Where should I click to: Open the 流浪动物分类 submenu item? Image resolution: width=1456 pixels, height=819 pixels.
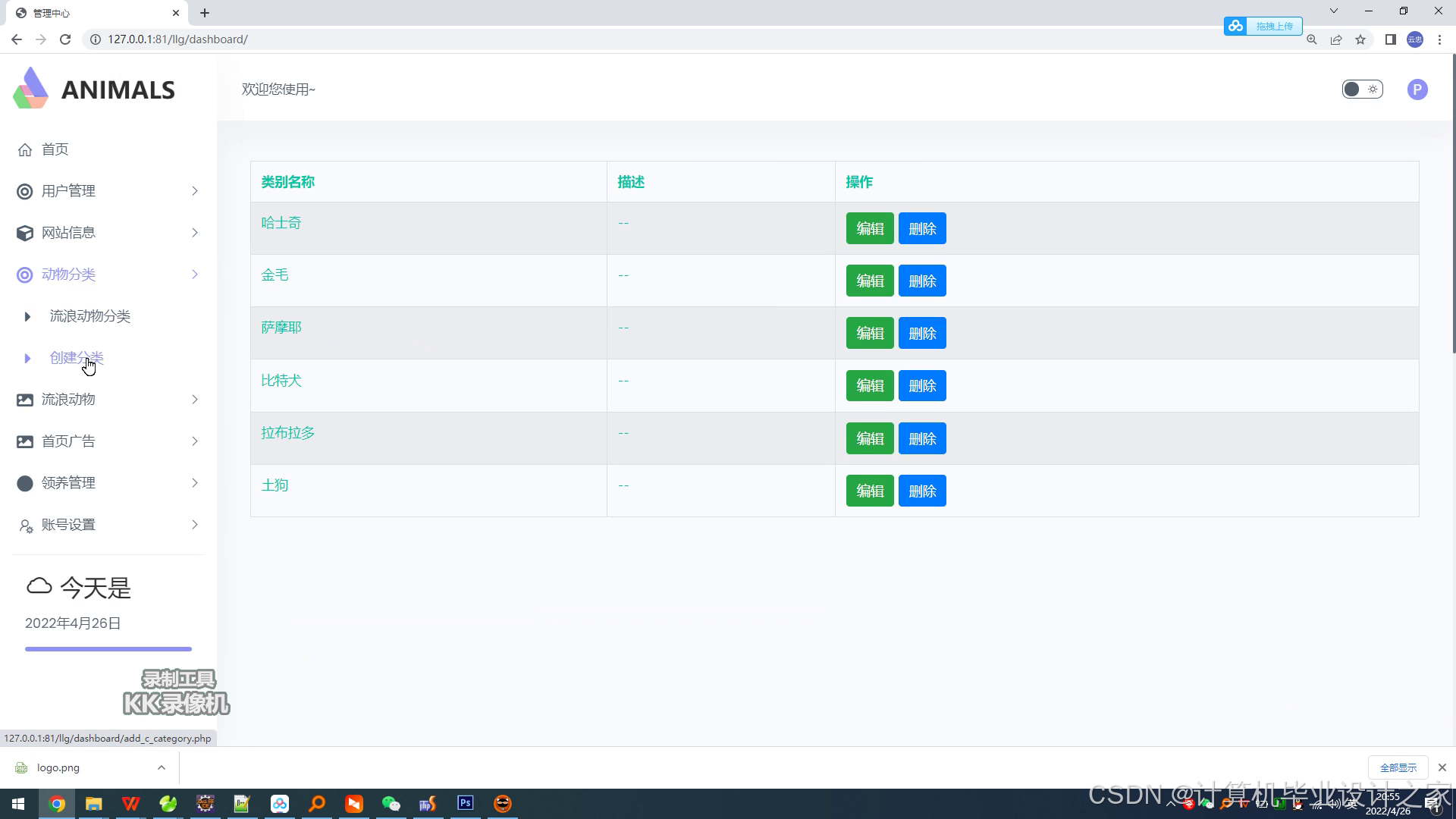[90, 316]
